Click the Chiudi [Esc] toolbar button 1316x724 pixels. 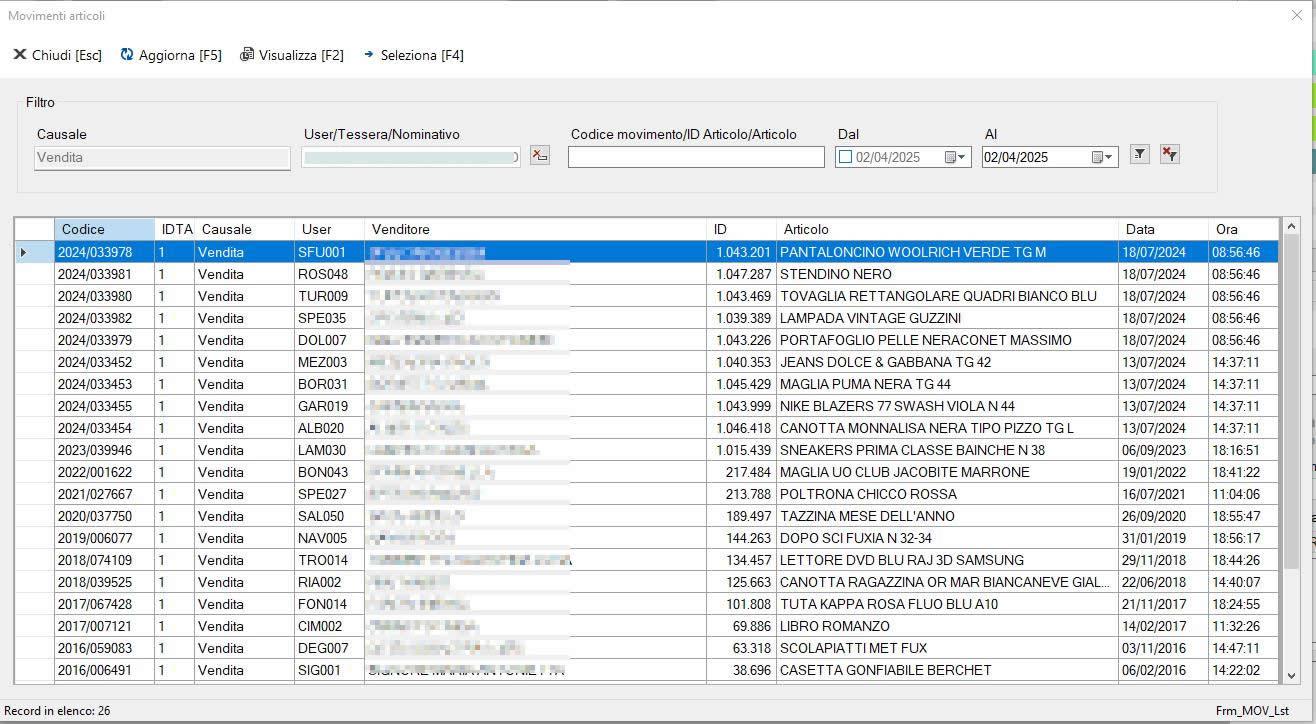click(x=57, y=55)
